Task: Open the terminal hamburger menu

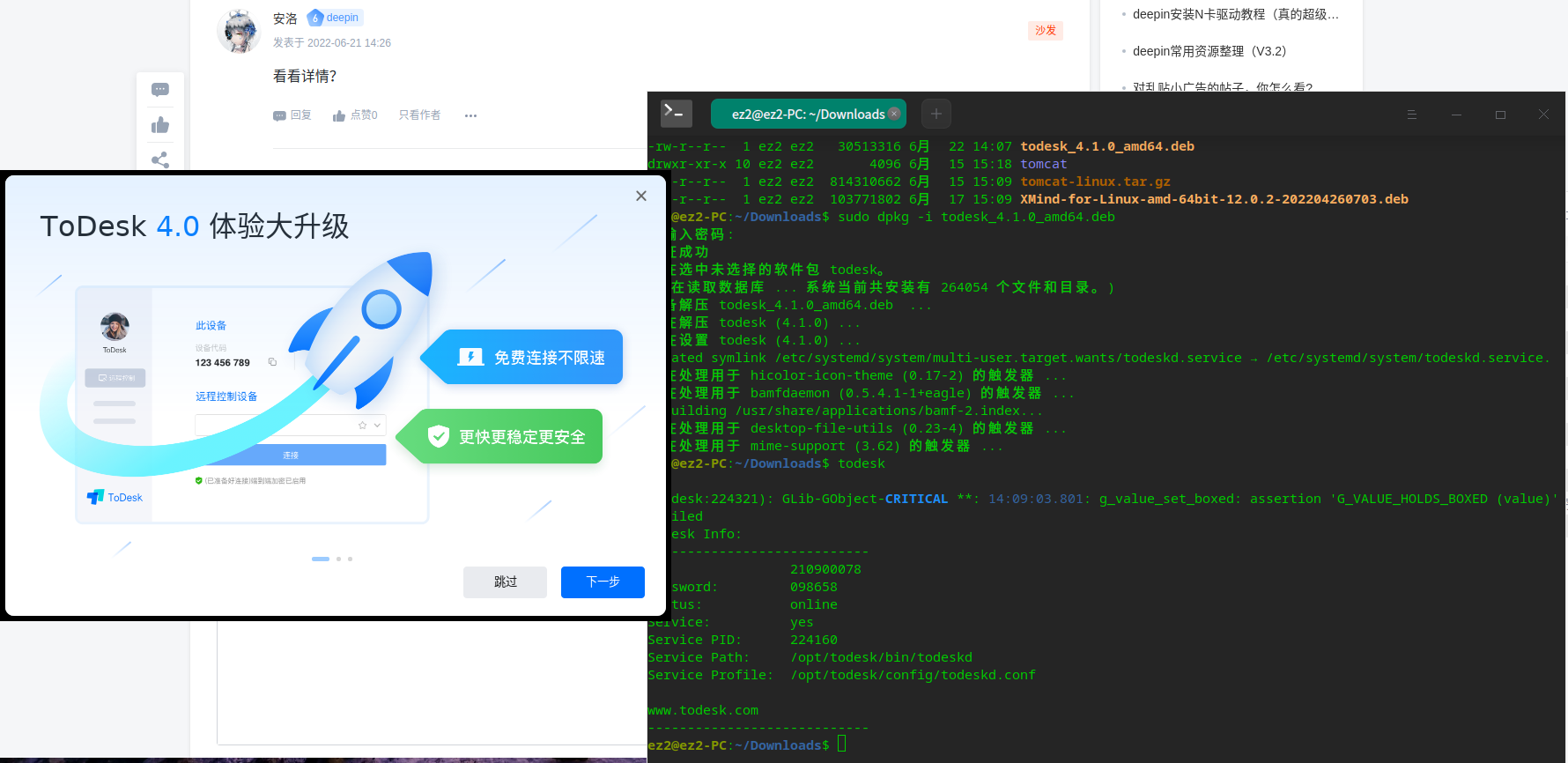Action: [x=1412, y=115]
